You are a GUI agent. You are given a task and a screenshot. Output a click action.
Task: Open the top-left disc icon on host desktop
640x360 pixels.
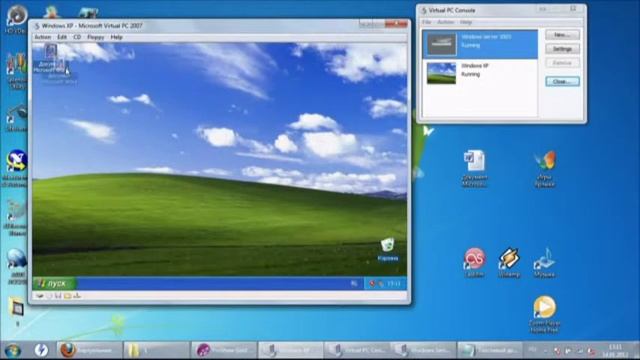click(x=16, y=19)
